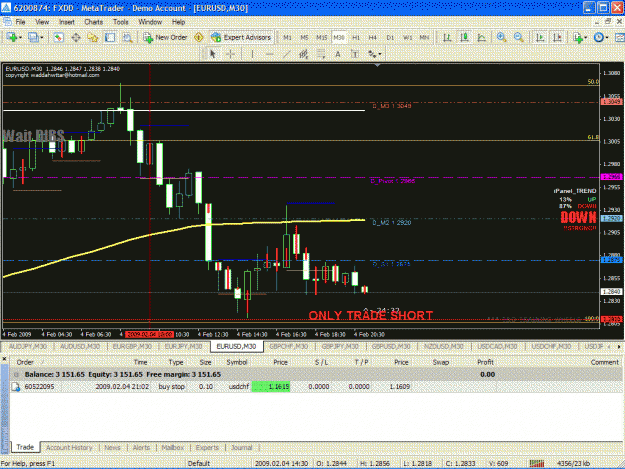Open the Templates icon at toolbar end
Screen dimensions: 625x469
(620, 37)
